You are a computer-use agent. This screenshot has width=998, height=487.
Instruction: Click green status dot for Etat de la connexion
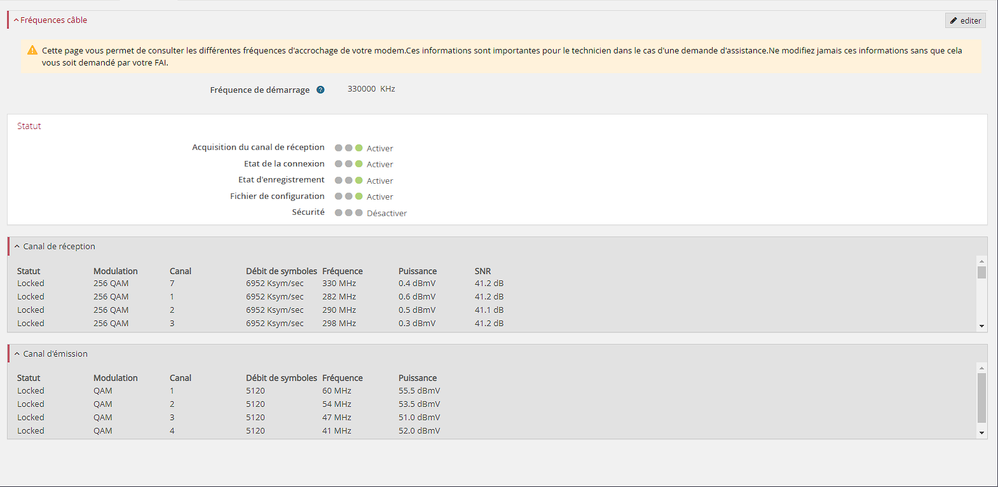pyautogui.click(x=359, y=164)
